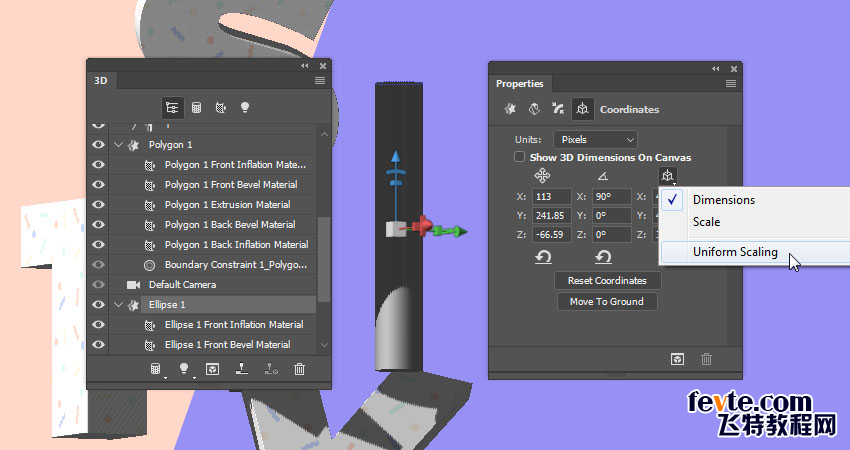850x450 pixels.
Task: Reset rotation arrow under Z rotation
Action: point(603,257)
